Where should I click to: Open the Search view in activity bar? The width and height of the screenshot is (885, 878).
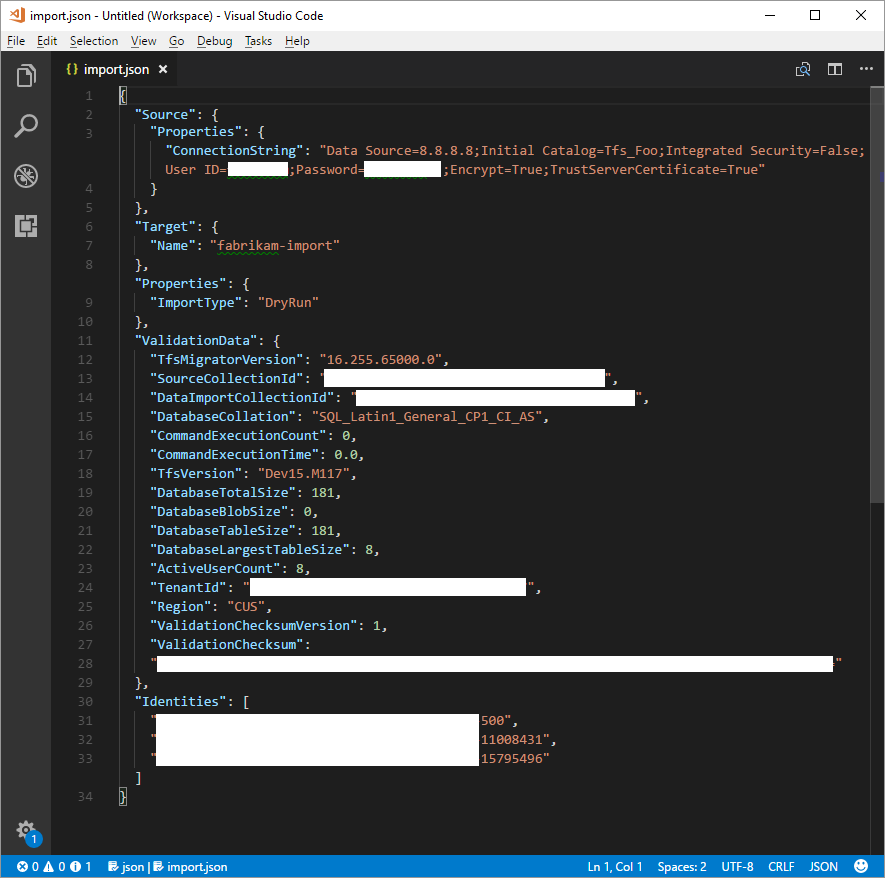[x=26, y=126]
